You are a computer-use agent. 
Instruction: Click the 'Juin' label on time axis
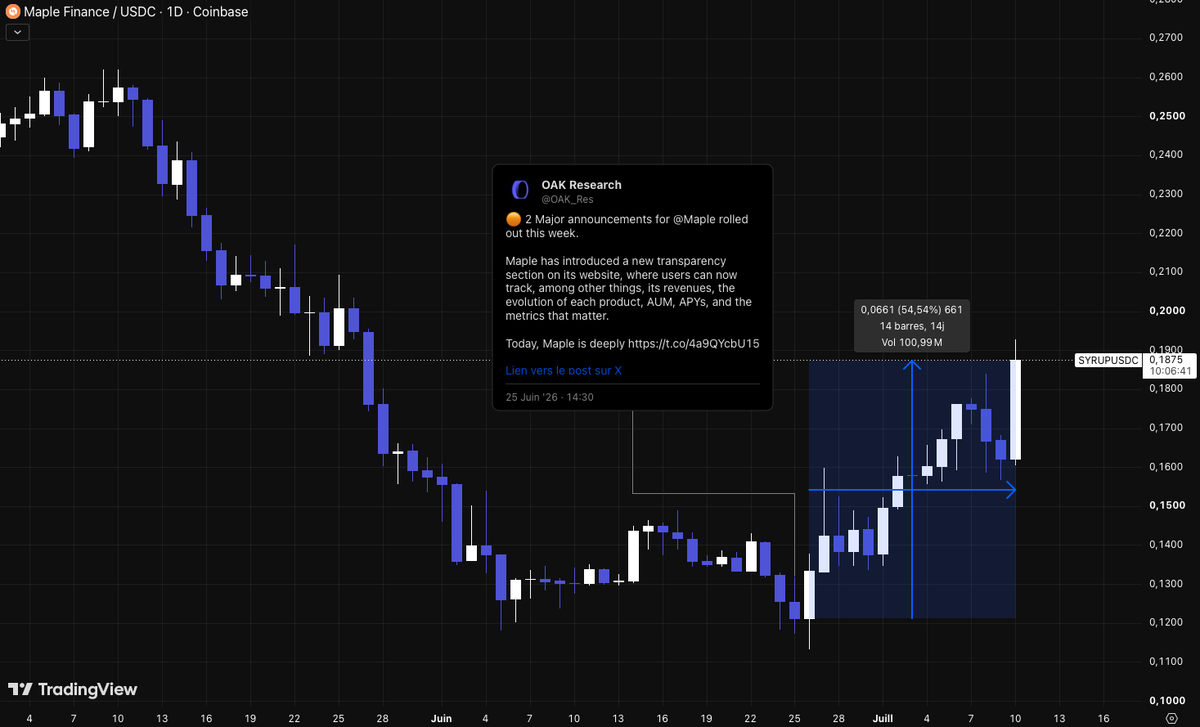[x=441, y=718]
